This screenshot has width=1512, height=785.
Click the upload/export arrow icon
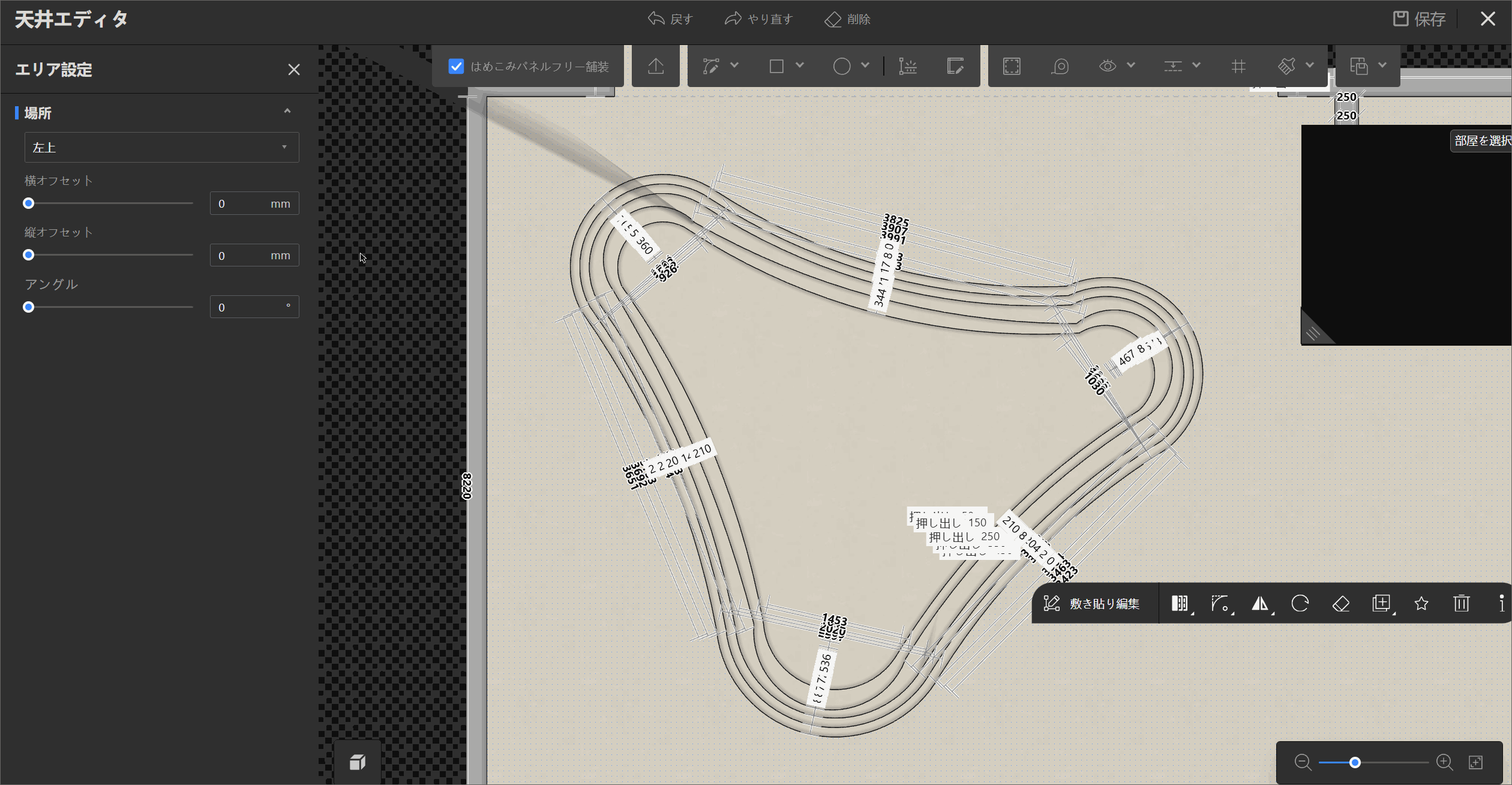click(x=656, y=66)
